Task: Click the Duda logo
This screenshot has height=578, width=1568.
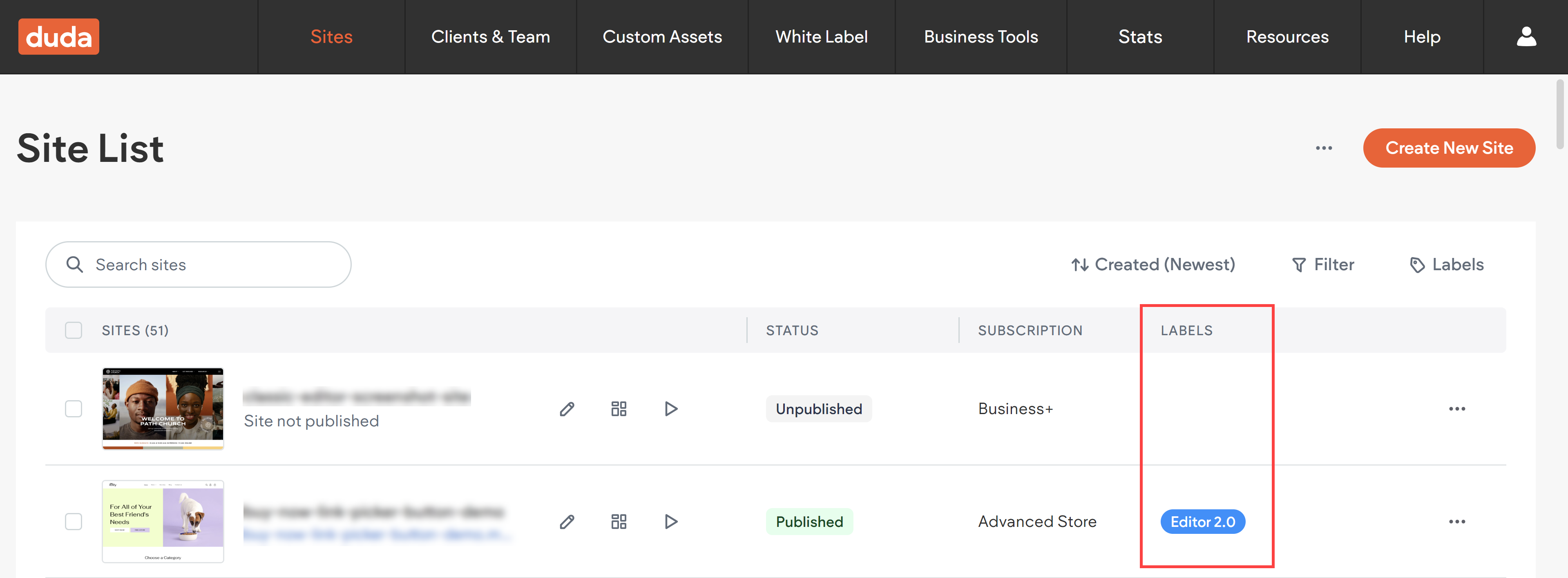Action: [x=58, y=36]
